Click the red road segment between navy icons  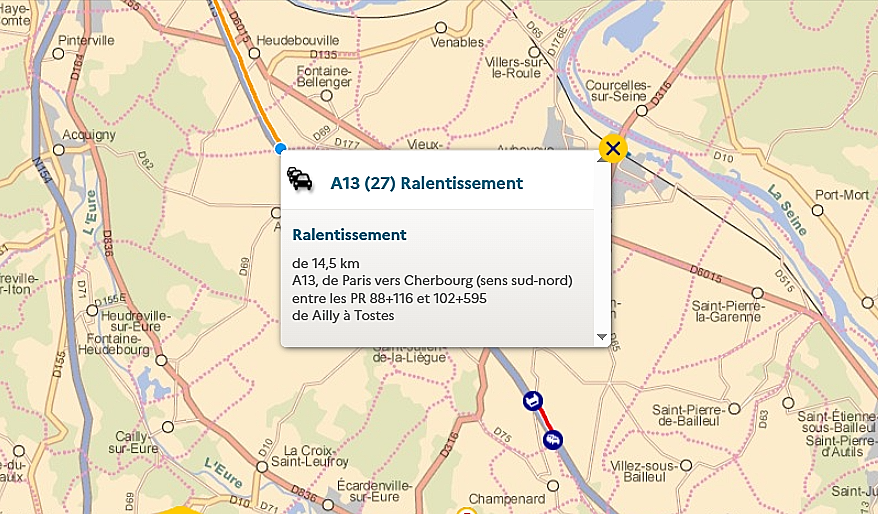(543, 420)
